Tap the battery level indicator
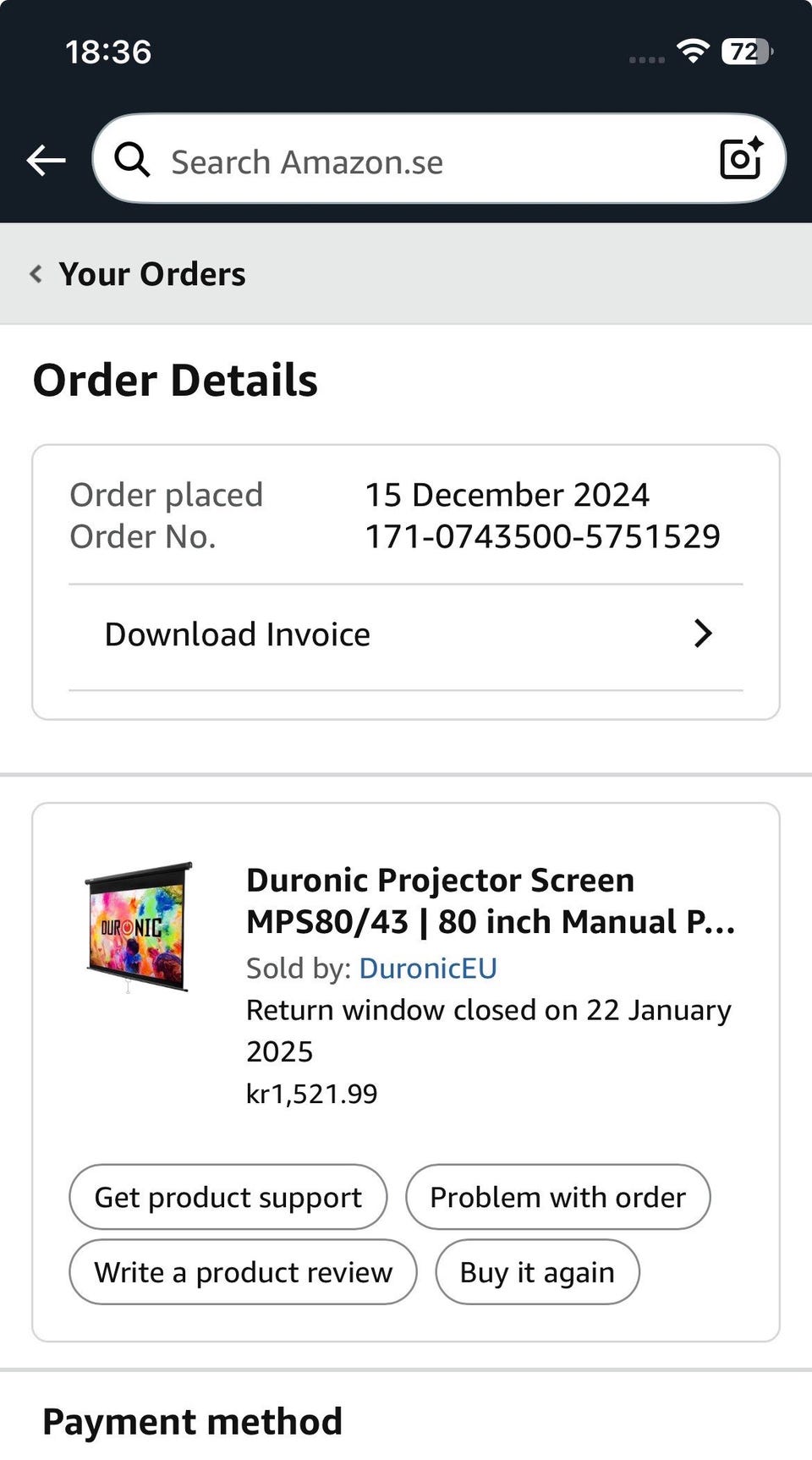This screenshot has height=1460, width=812. pyautogui.click(x=746, y=52)
